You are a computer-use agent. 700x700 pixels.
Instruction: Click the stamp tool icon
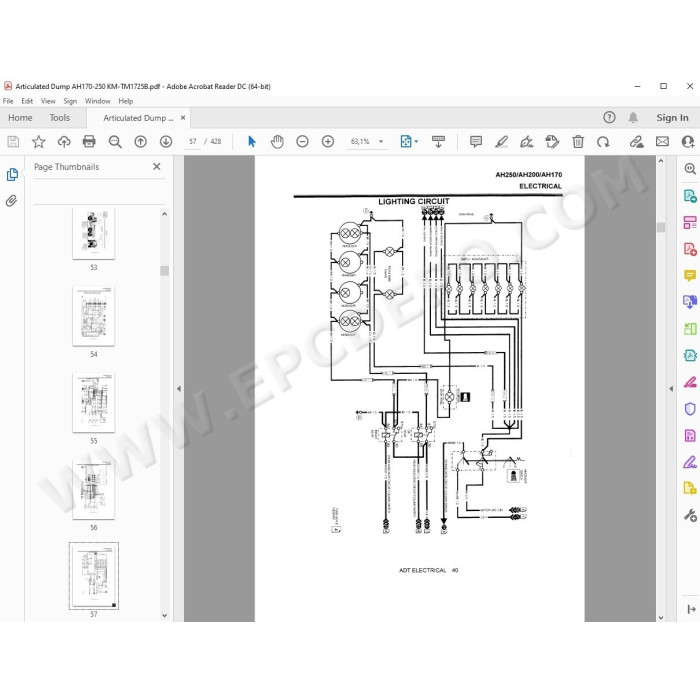[552, 142]
